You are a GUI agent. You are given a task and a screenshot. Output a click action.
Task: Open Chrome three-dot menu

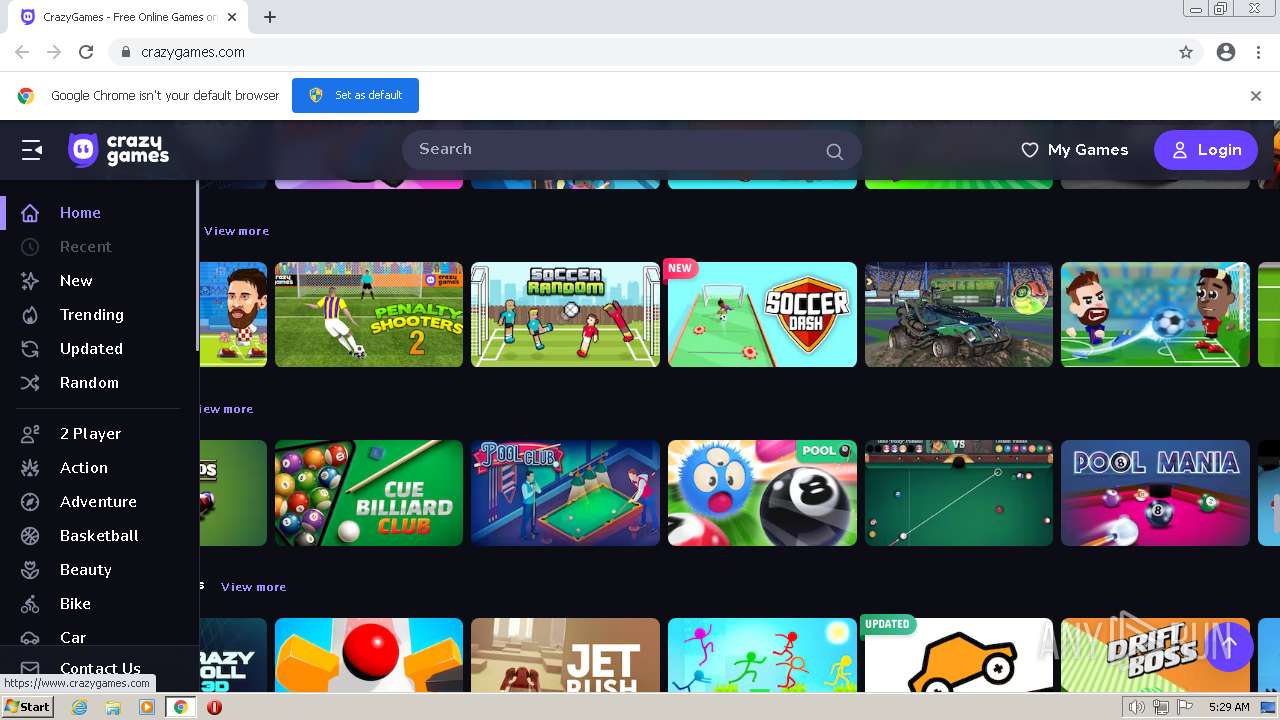[x=1258, y=52]
